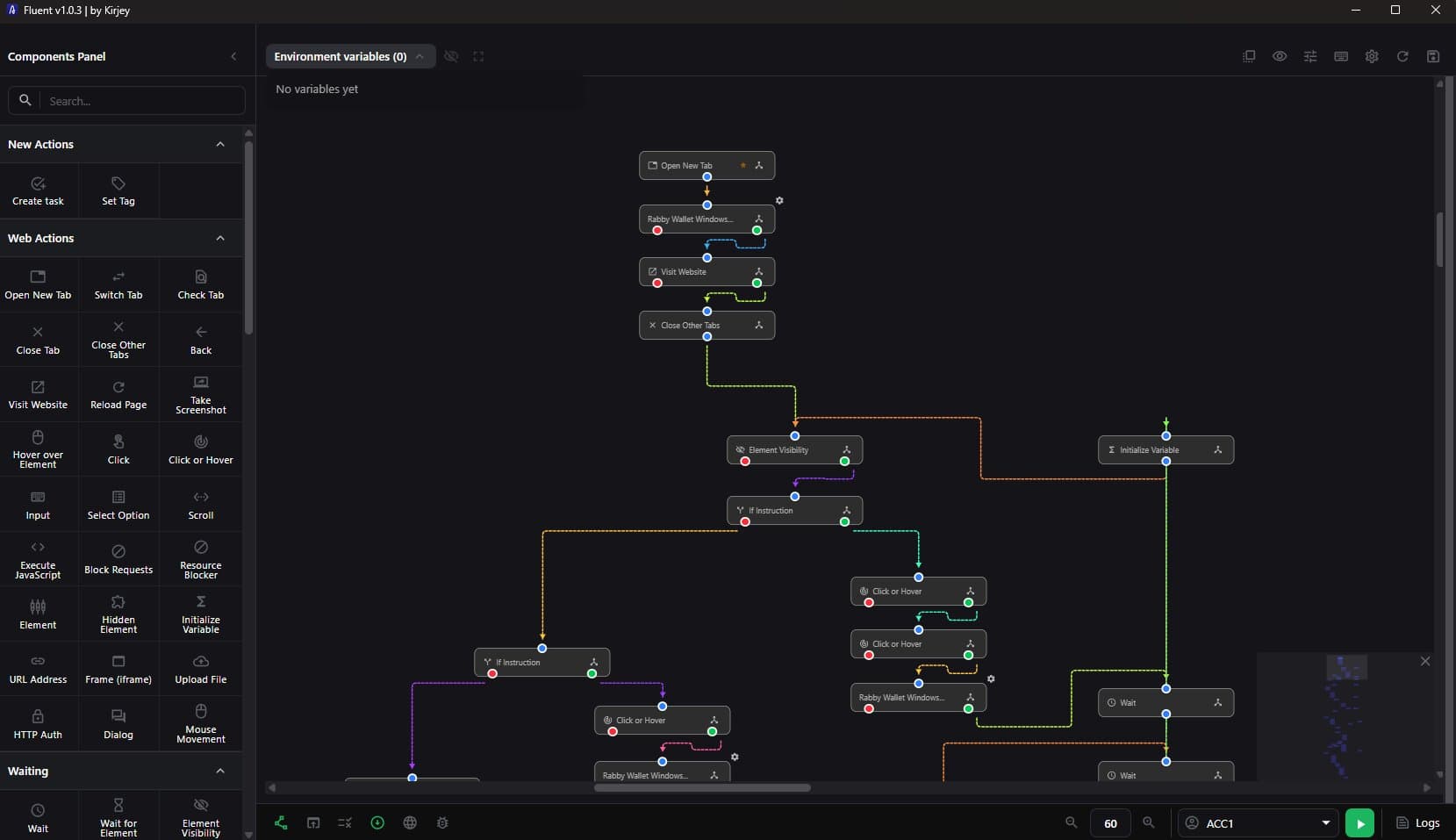Run the workflow with green play button
Image resolution: width=1456 pixels, height=840 pixels.
(1359, 823)
